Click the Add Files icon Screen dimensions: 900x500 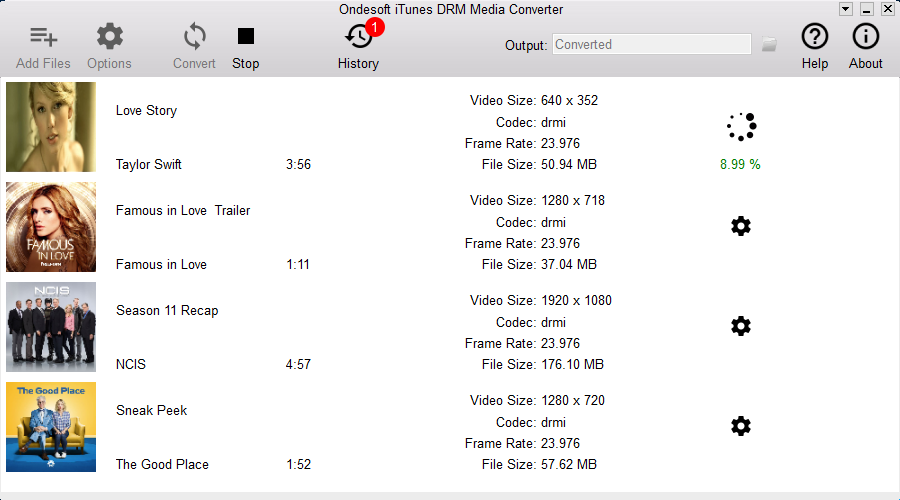click(43, 38)
